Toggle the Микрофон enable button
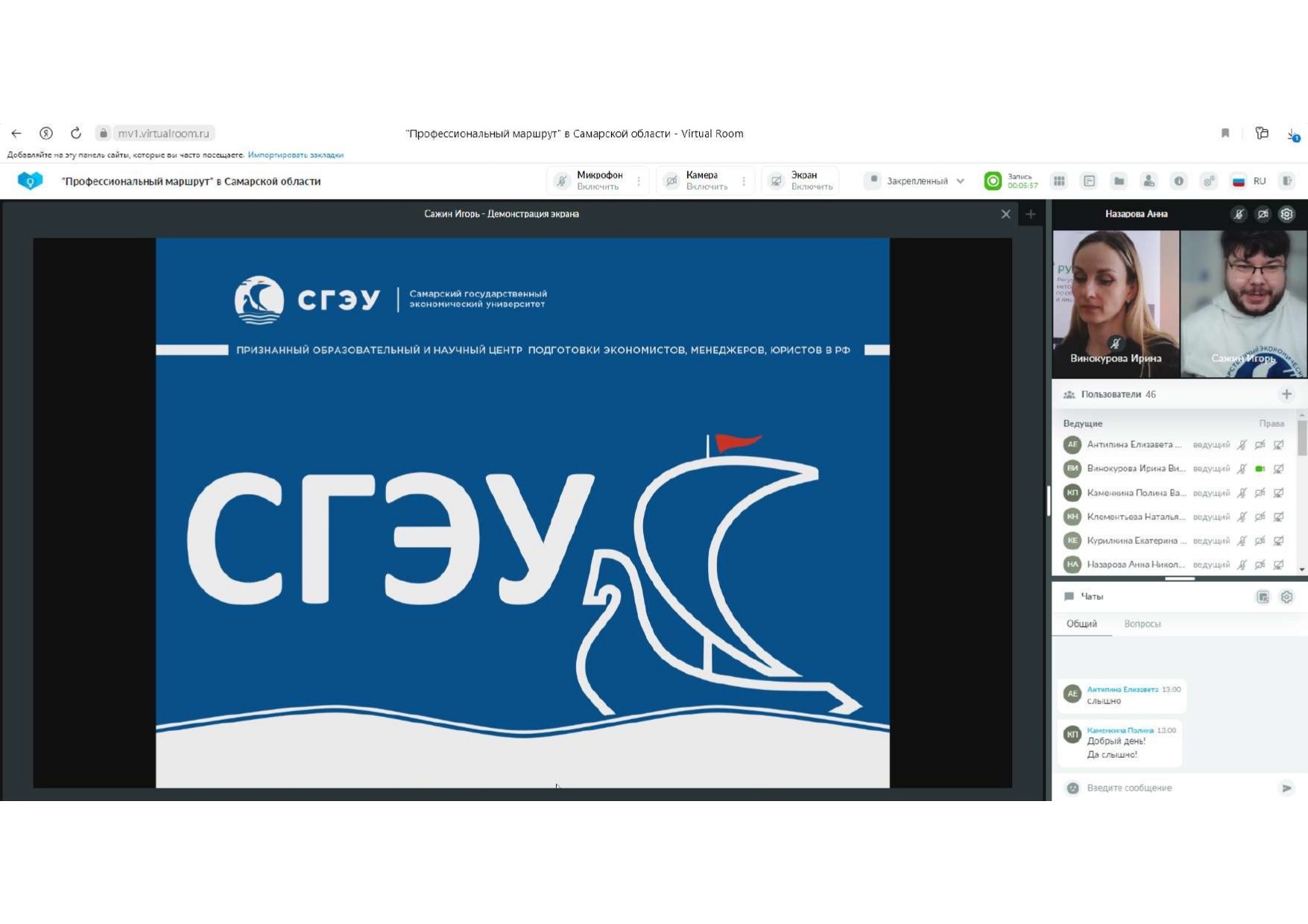Screen dimensions: 1308x924 (x=590, y=181)
